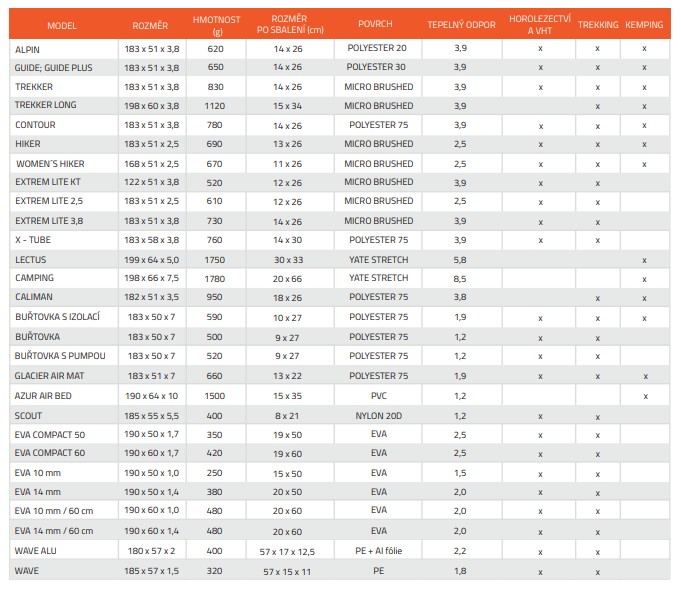Select the X - TUBE model cell

tap(33, 240)
